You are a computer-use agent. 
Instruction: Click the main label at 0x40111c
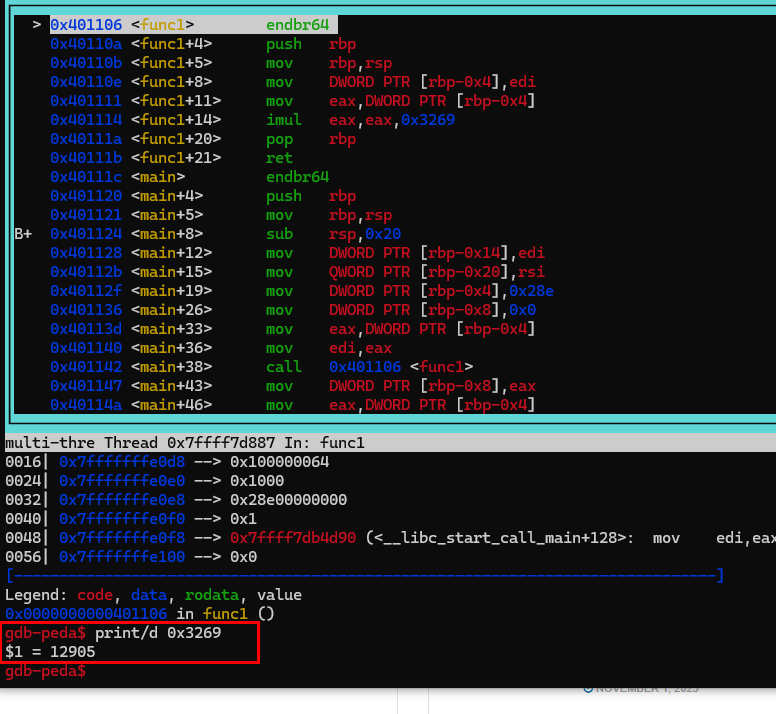pyautogui.click(x=158, y=177)
